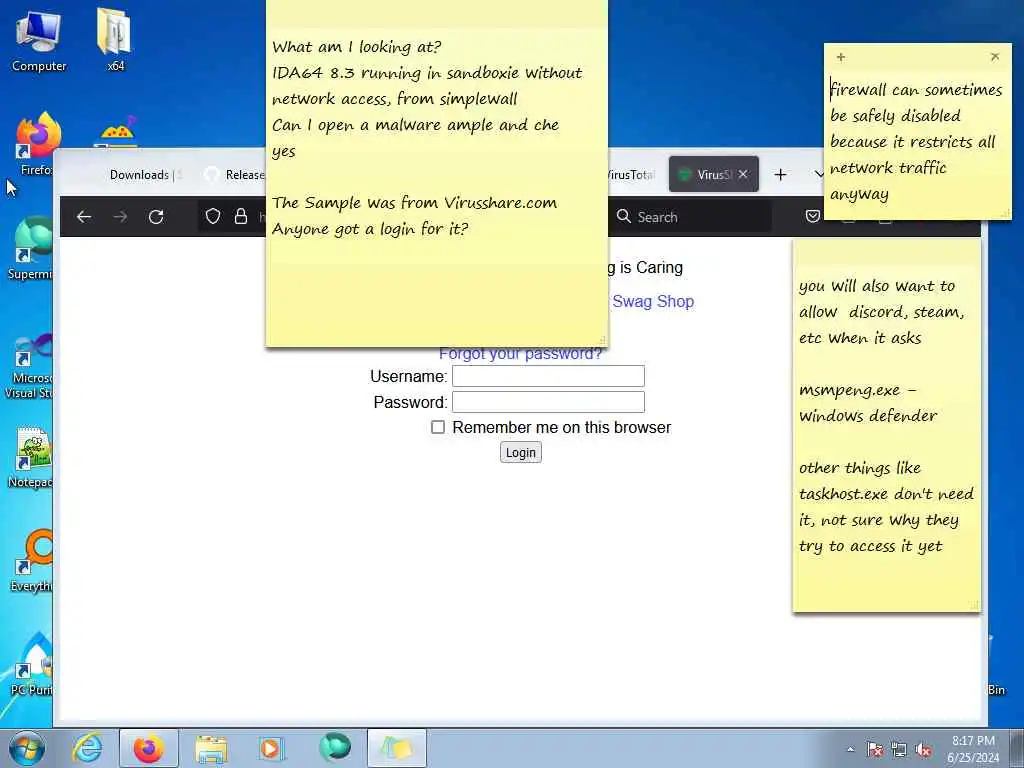Switch to the Releases tab
The height and width of the screenshot is (768, 1024).
pos(232,174)
